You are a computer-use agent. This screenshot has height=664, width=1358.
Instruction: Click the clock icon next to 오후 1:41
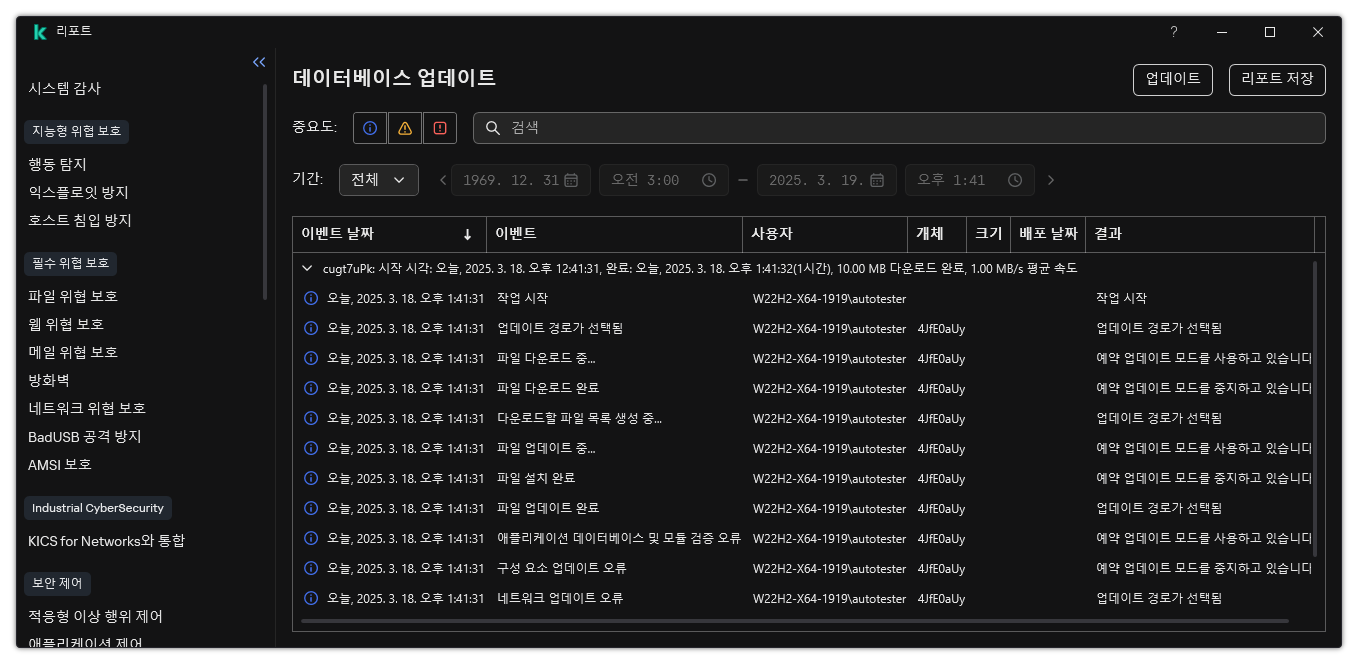pos(1014,180)
